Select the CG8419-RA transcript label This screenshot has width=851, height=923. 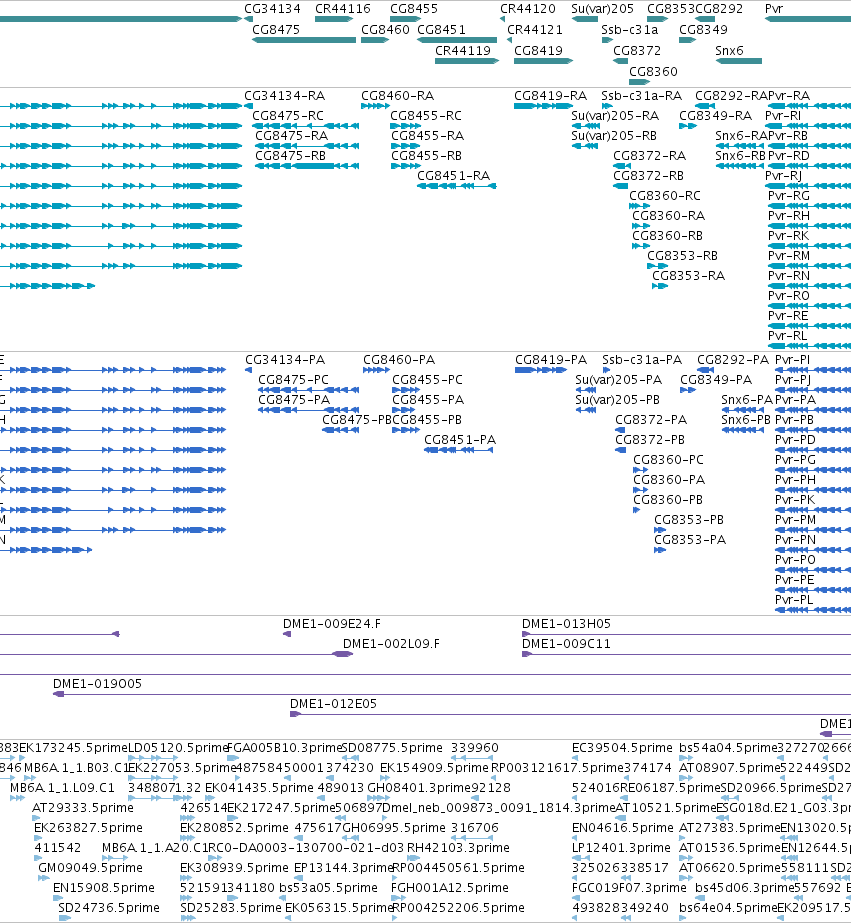(x=550, y=96)
